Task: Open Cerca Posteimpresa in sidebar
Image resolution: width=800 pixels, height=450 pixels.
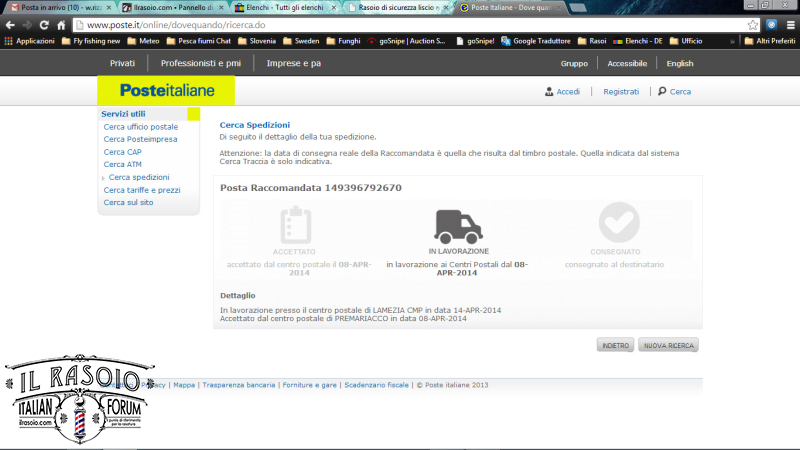Action: tap(140, 139)
